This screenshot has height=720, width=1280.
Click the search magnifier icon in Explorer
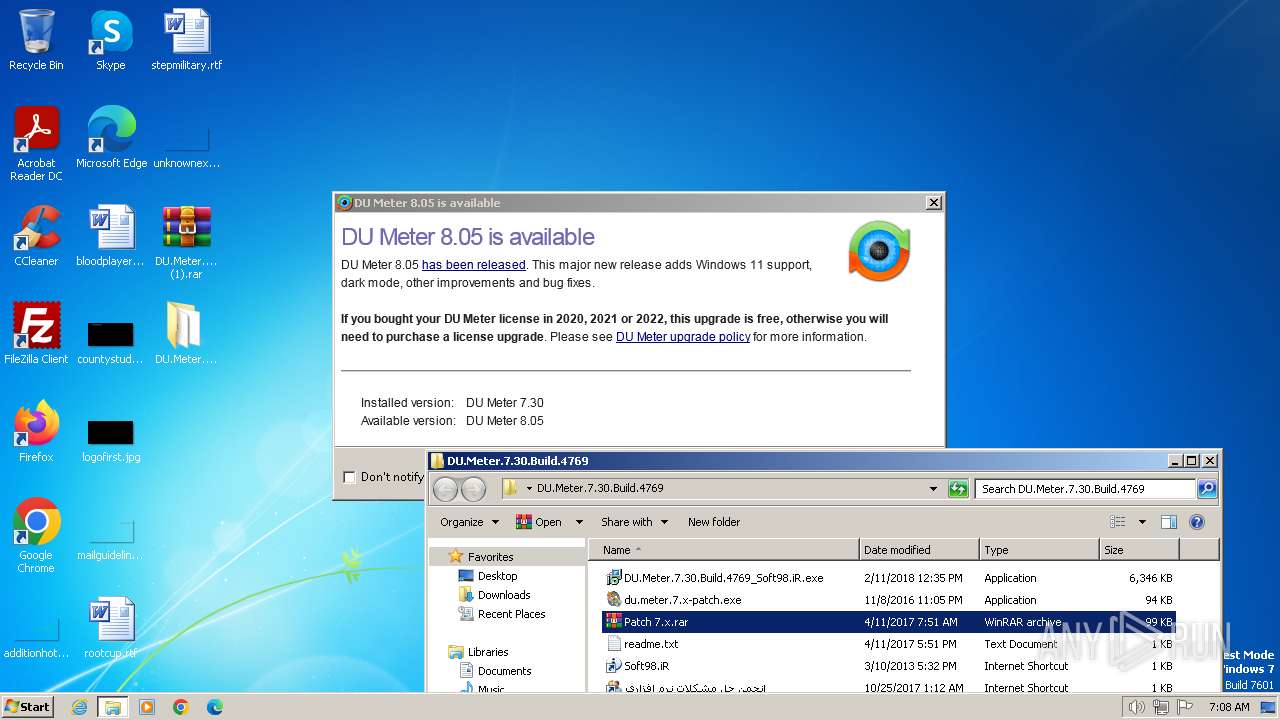click(x=1207, y=489)
